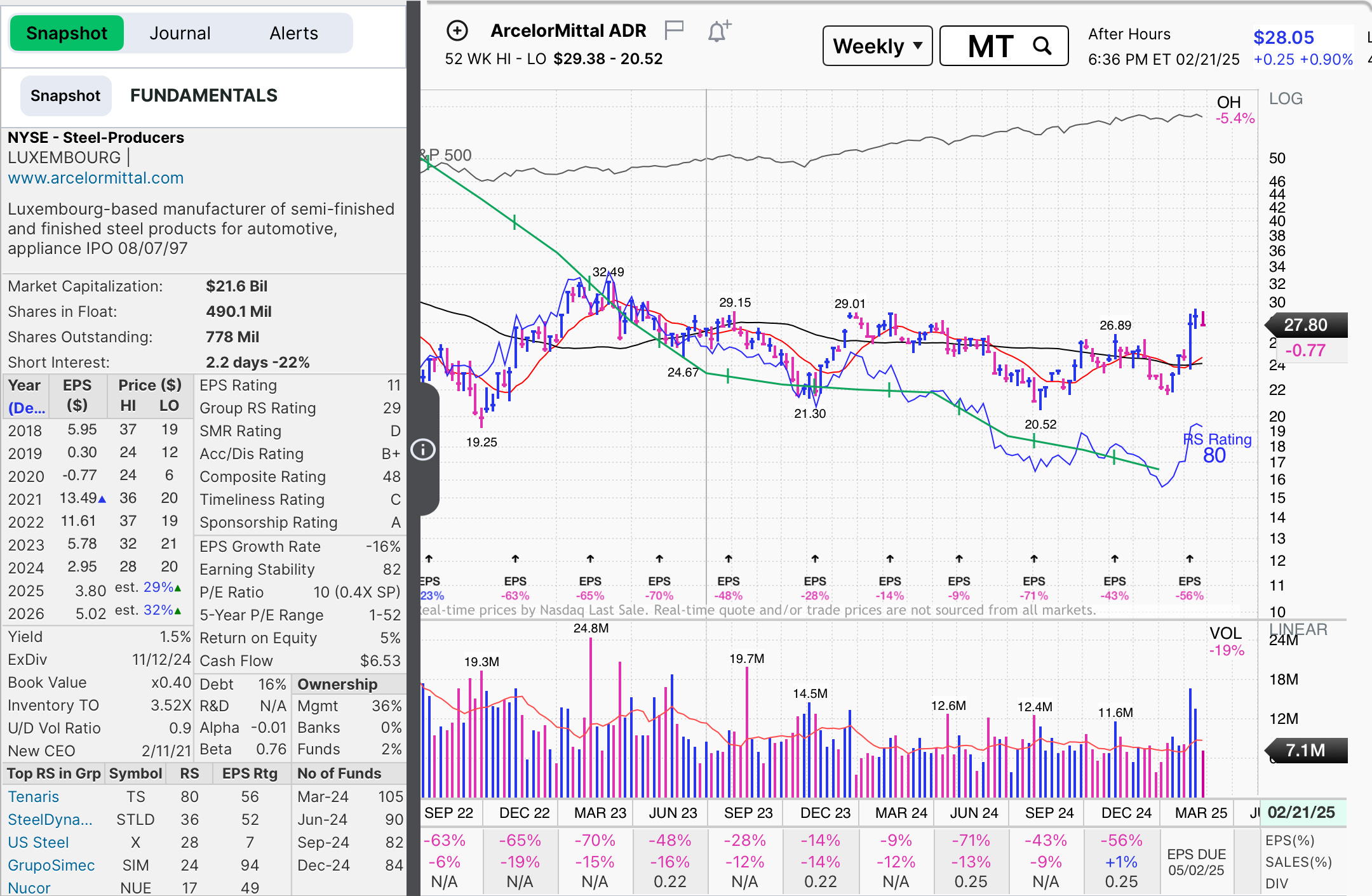The width and height of the screenshot is (1372, 896).
Task: Switch to the Alerts tab
Action: coord(293,33)
